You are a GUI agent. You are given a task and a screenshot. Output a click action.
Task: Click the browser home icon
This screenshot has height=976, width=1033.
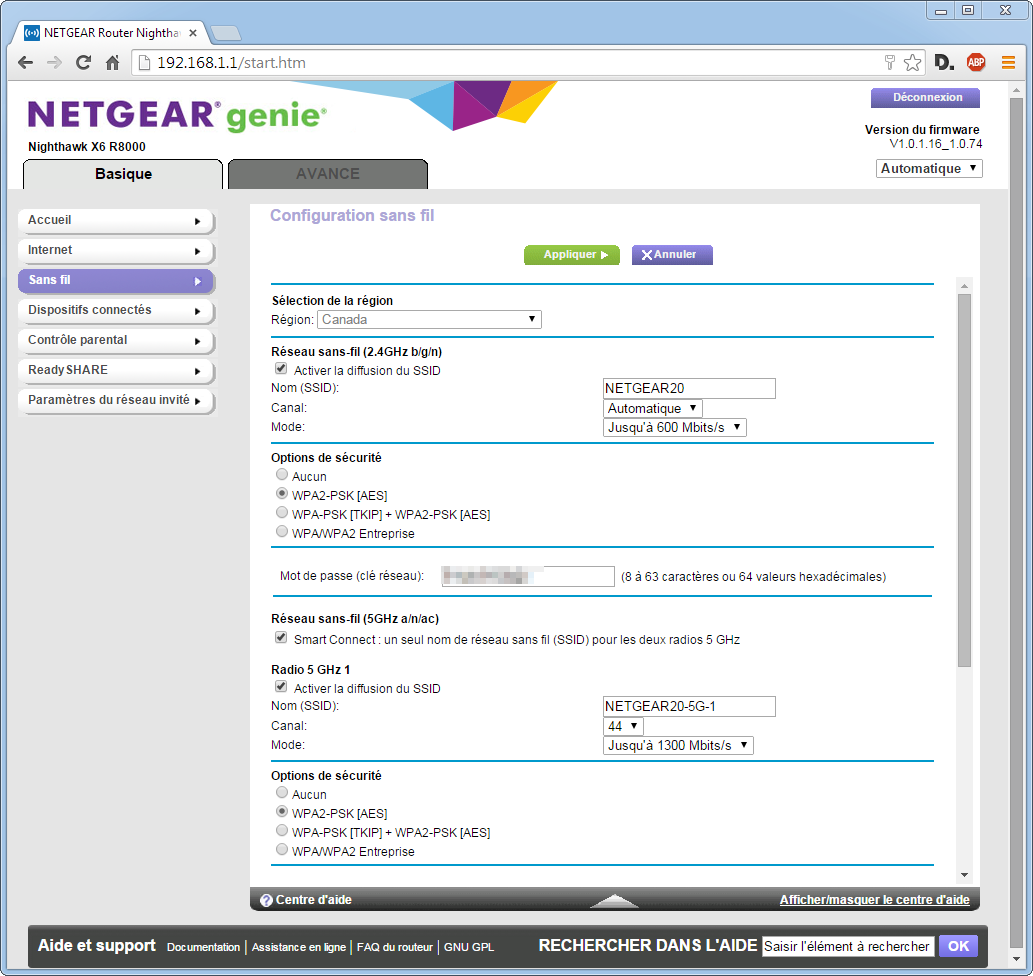(x=113, y=63)
